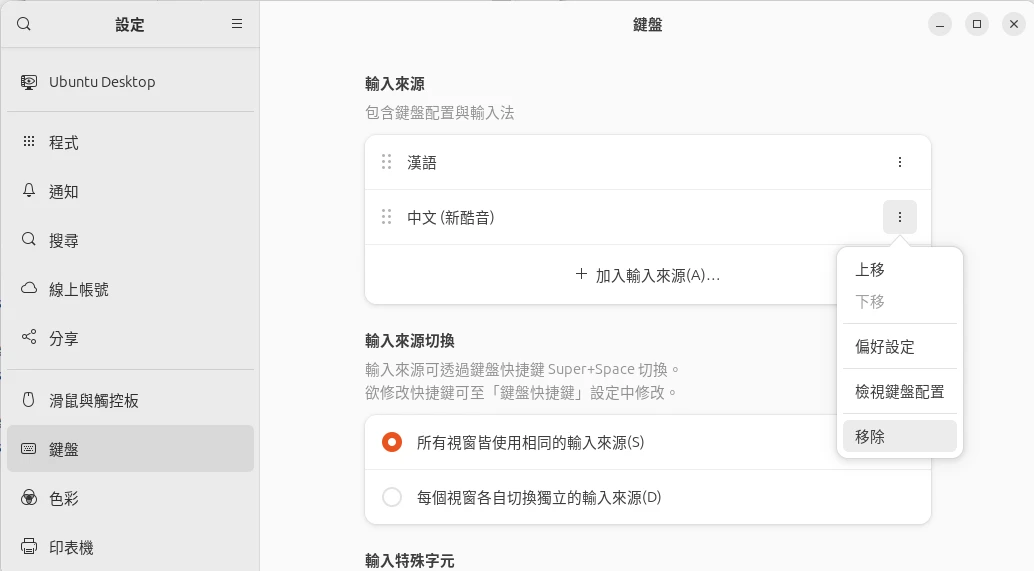Select 每個視窗各自切換獨立的輸入來源 radio button
This screenshot has width=1034, height=571.
pos(392,497)
